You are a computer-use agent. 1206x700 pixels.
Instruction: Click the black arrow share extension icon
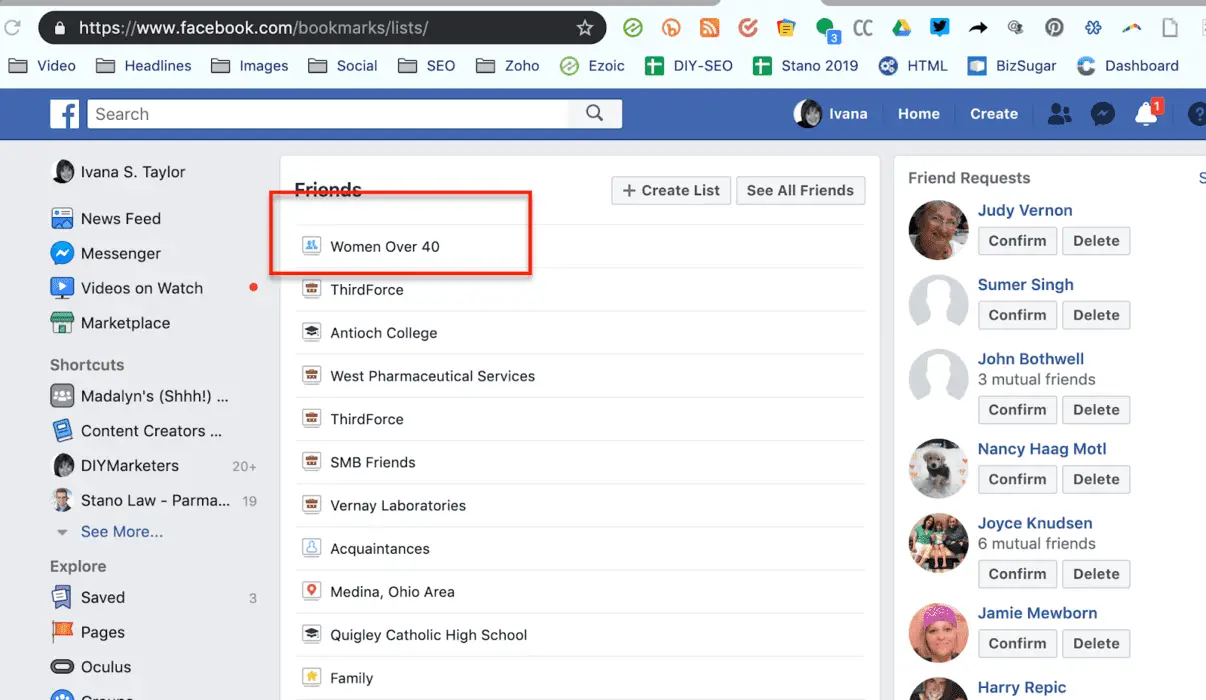(978, 28)
